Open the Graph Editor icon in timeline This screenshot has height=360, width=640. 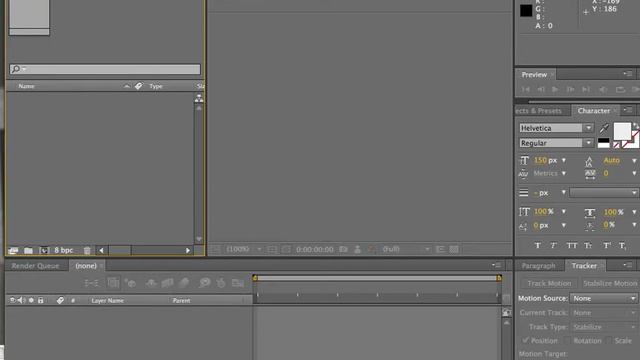pos(238,282)
